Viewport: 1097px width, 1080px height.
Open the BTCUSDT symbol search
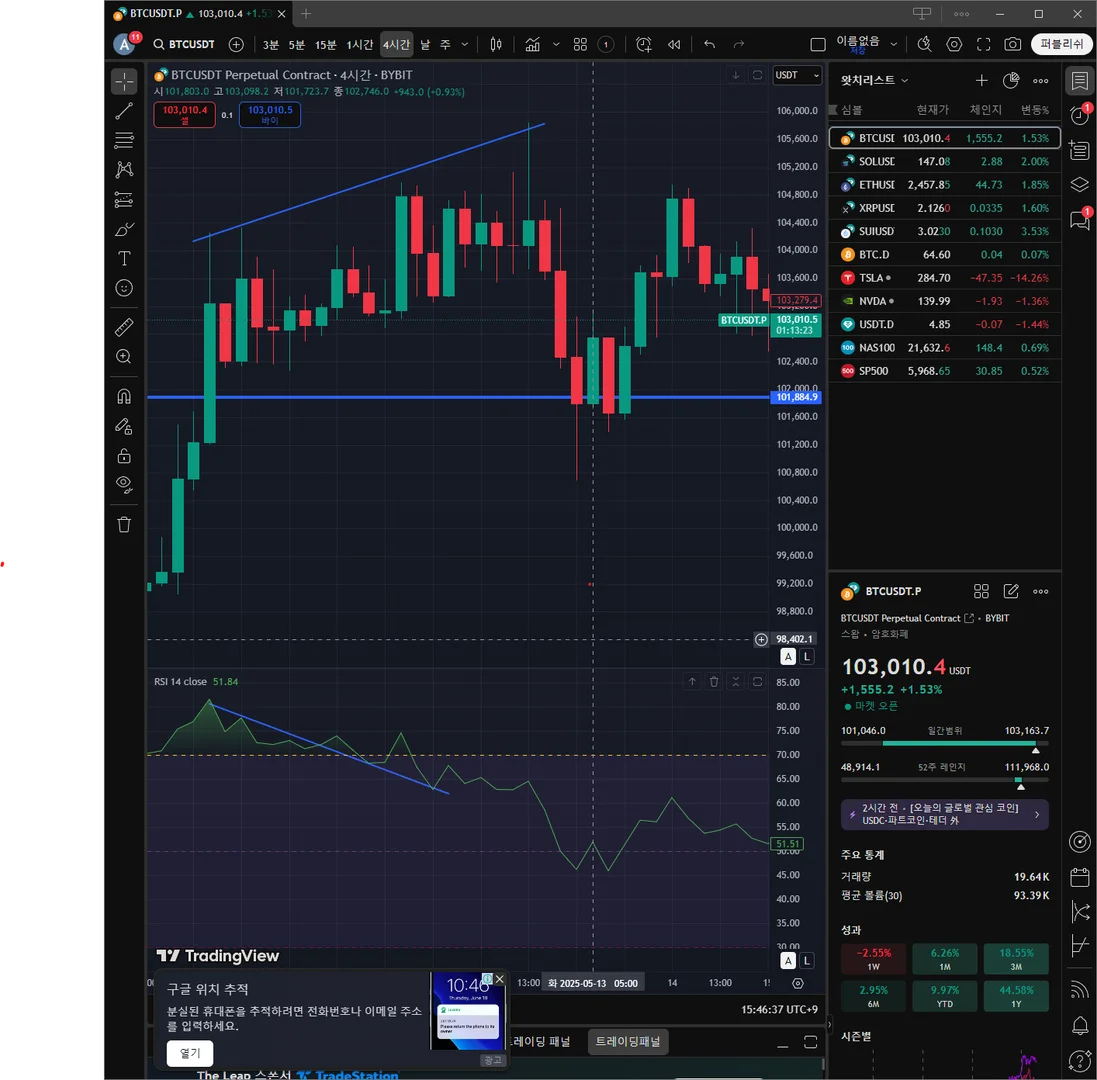point(184,44)
